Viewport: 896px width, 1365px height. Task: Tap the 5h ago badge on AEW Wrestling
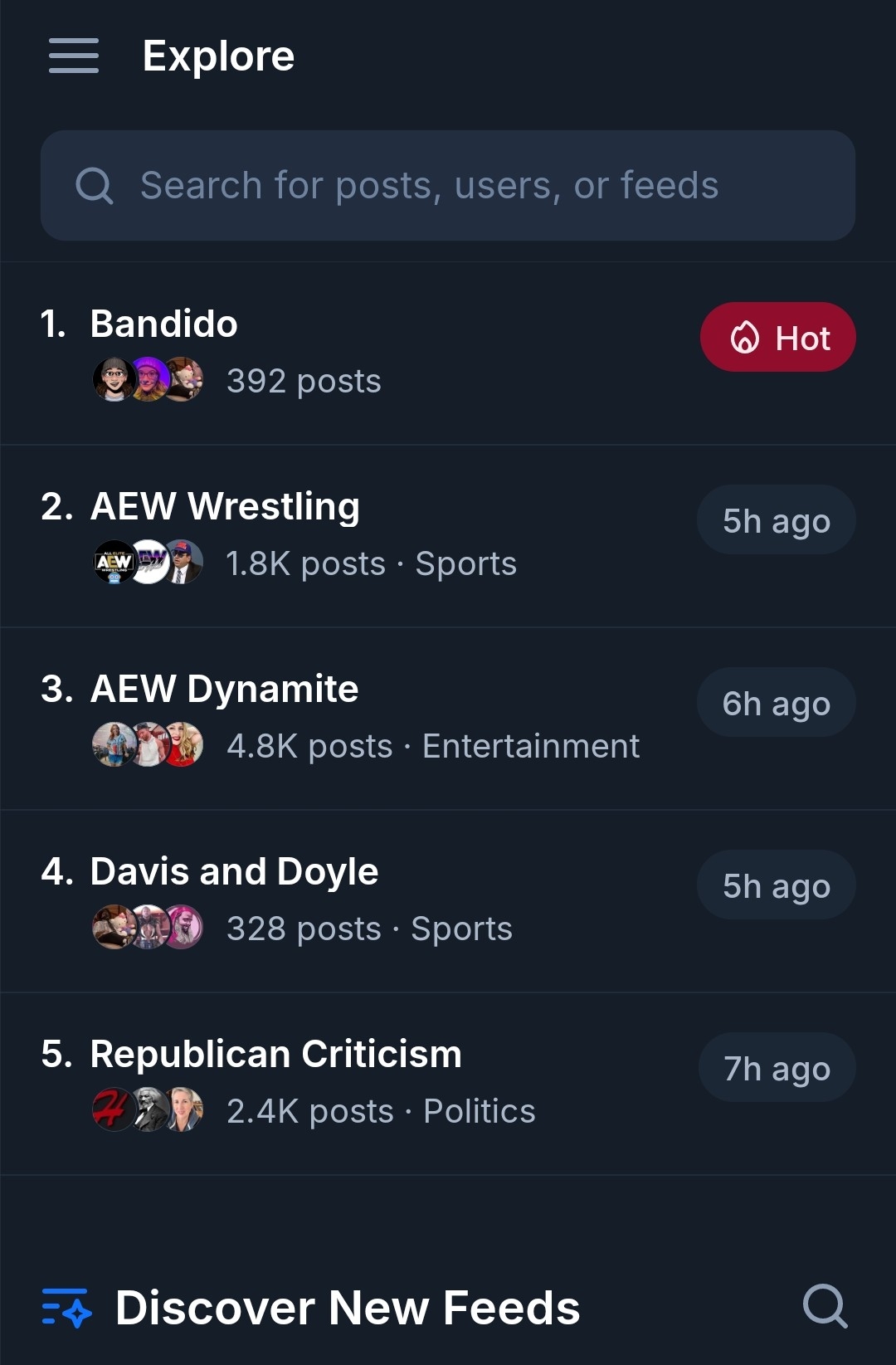coord(776,520)
